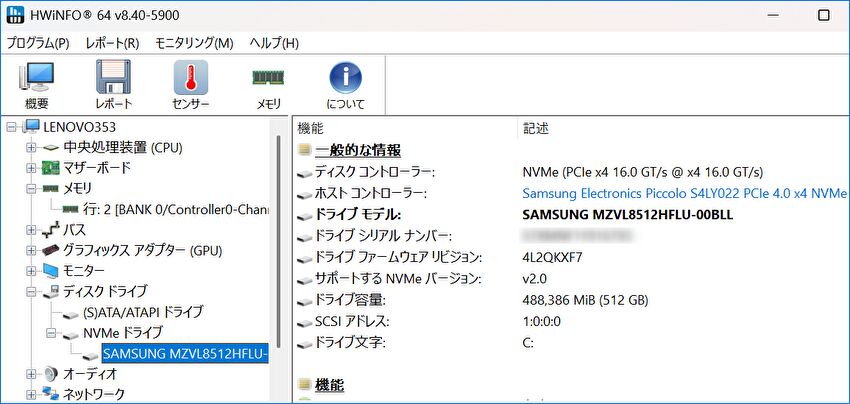Image resolution: width=850 pixels, height=404 pixels.
Task: Expand the モニター tree node
Action: 31,271
